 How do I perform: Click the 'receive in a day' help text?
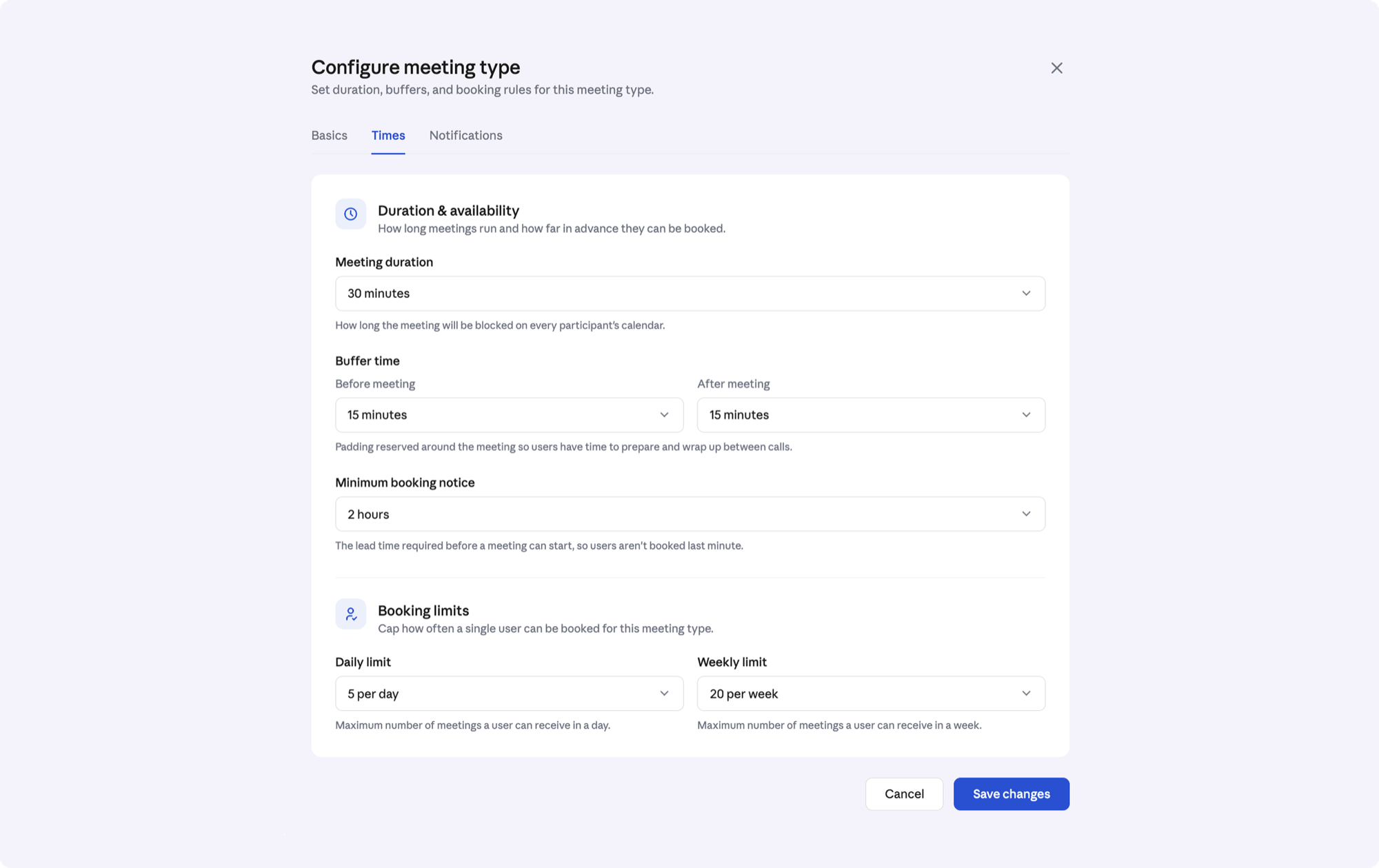tap(472, 725)
